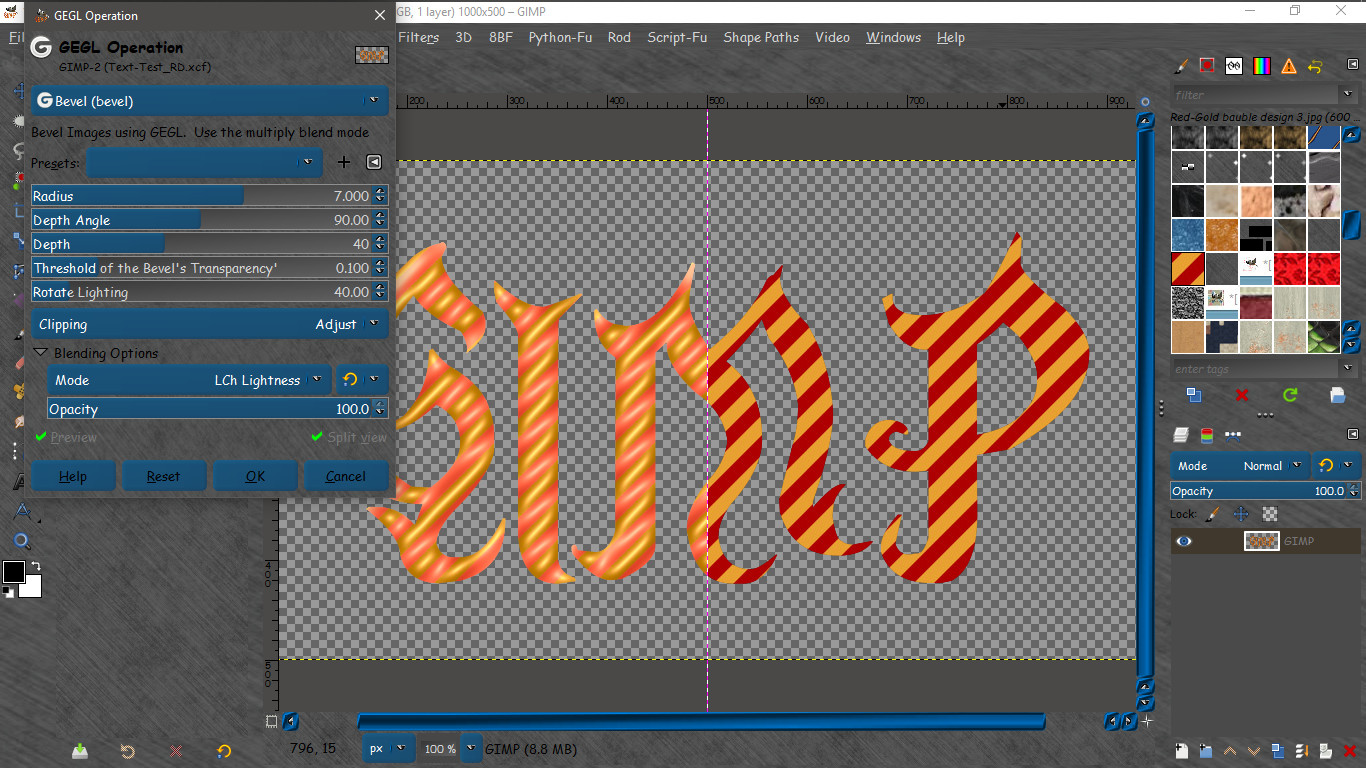The image size is (1366, 768).
Task: Open the Windows menu
Action: pyautogui.click(x=893, y=37)
